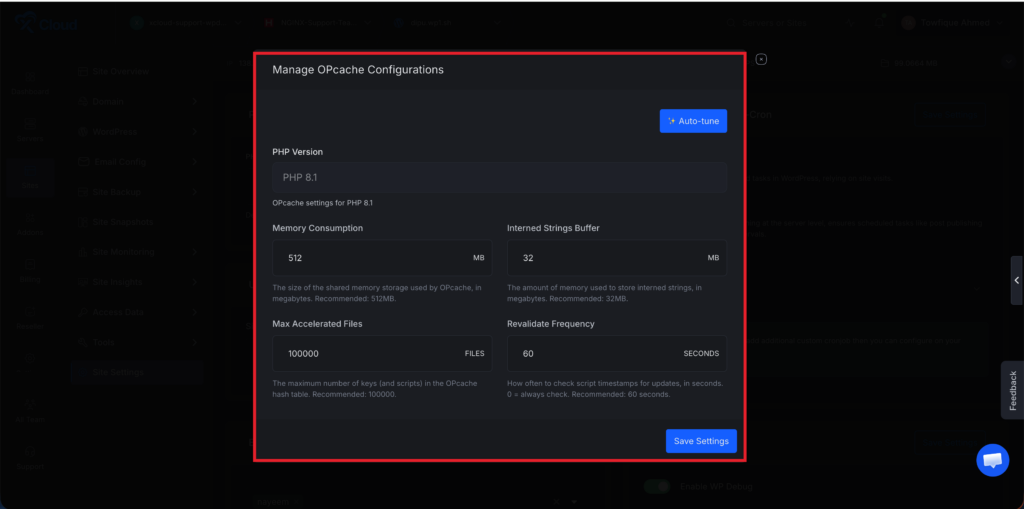Open Site Overview in the sidebar
1024x509 pixels.
coord(120,72)
